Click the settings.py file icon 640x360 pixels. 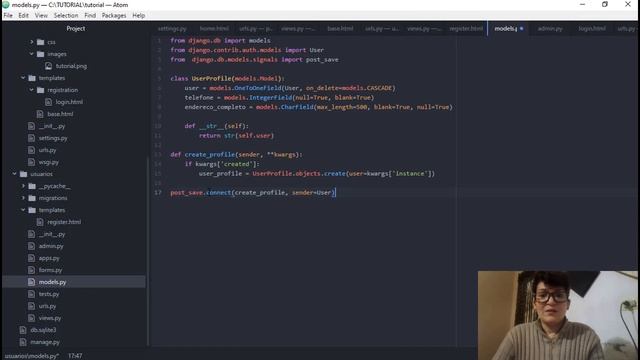pos(31,138)
